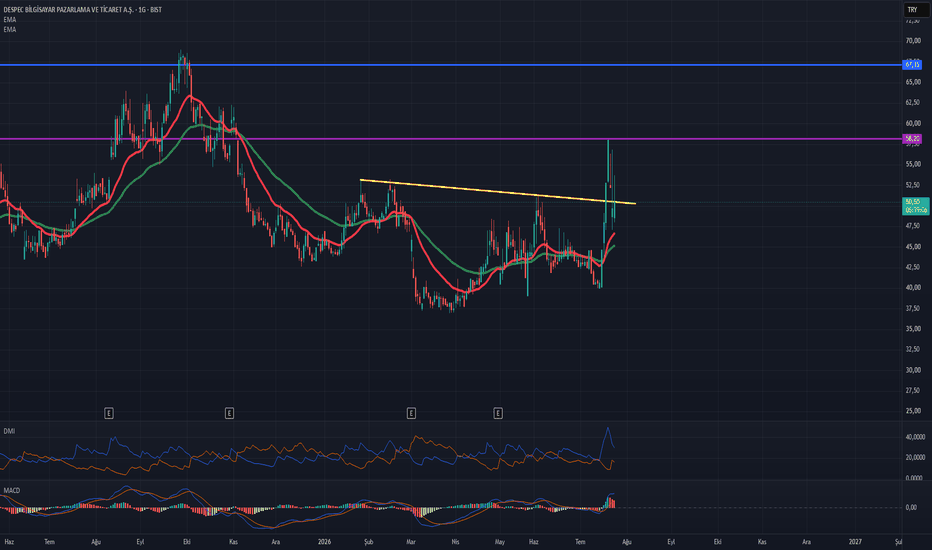
Task: Click the earnings E marker near Mar
Action: click(411, 413)
